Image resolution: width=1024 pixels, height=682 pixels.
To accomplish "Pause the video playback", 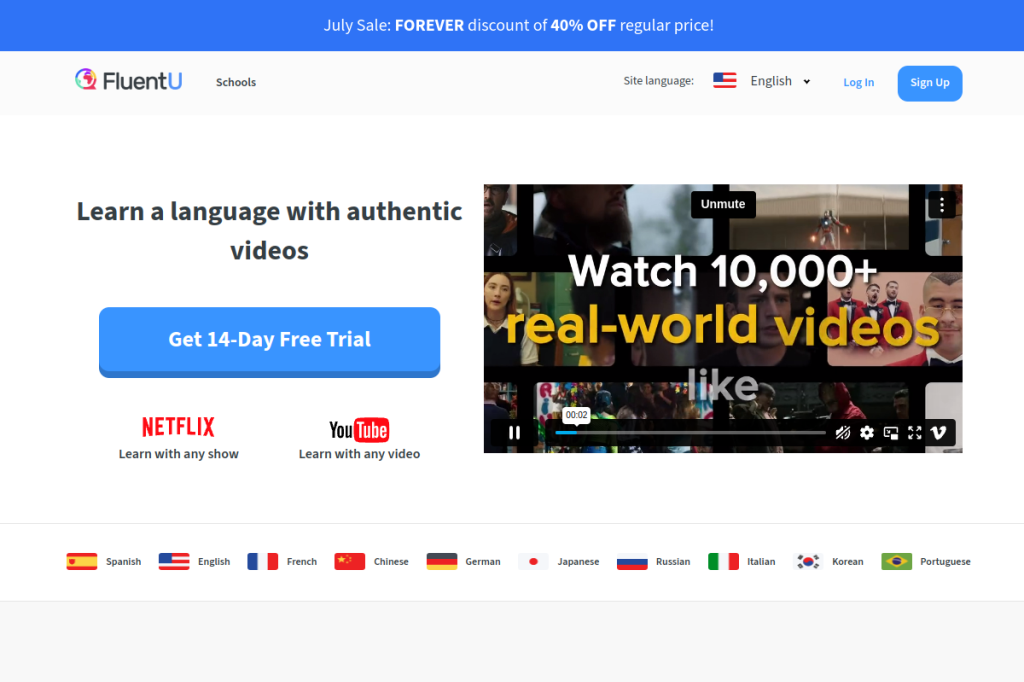I will (515, 432).
